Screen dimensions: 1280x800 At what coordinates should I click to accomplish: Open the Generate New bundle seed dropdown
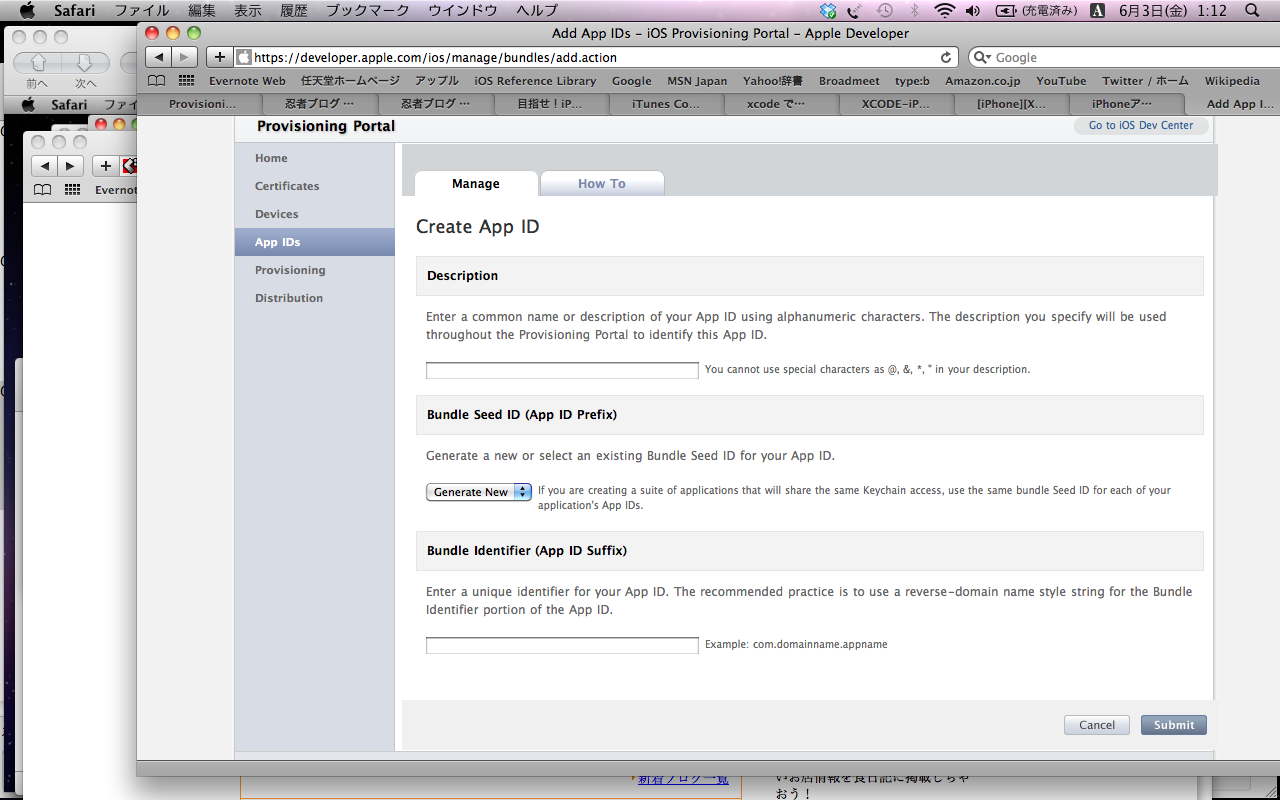click(x=479, y=492)
